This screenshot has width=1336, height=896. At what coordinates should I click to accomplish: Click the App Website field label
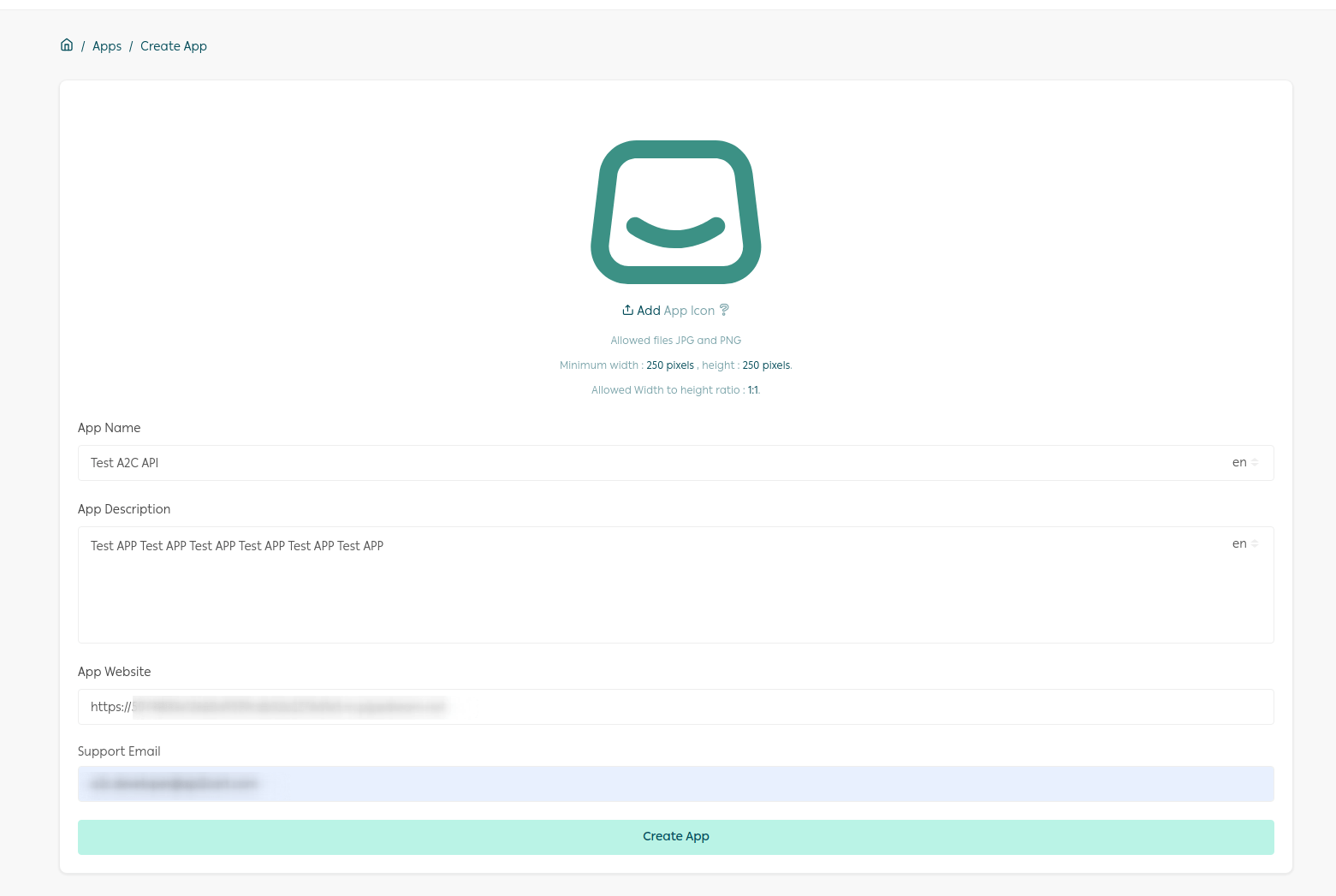(x=114, y=672)
